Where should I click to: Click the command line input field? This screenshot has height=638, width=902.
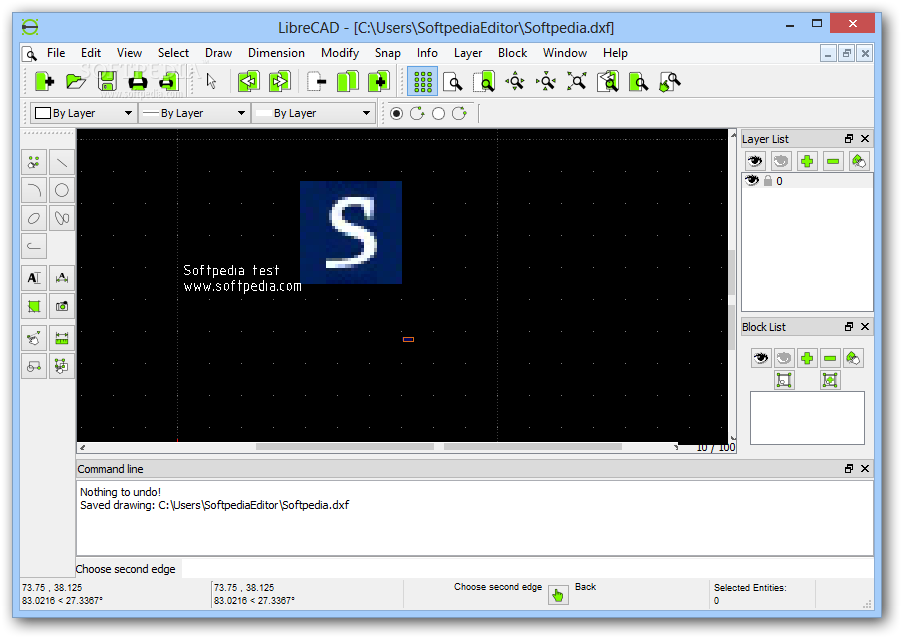coord(527,569)
